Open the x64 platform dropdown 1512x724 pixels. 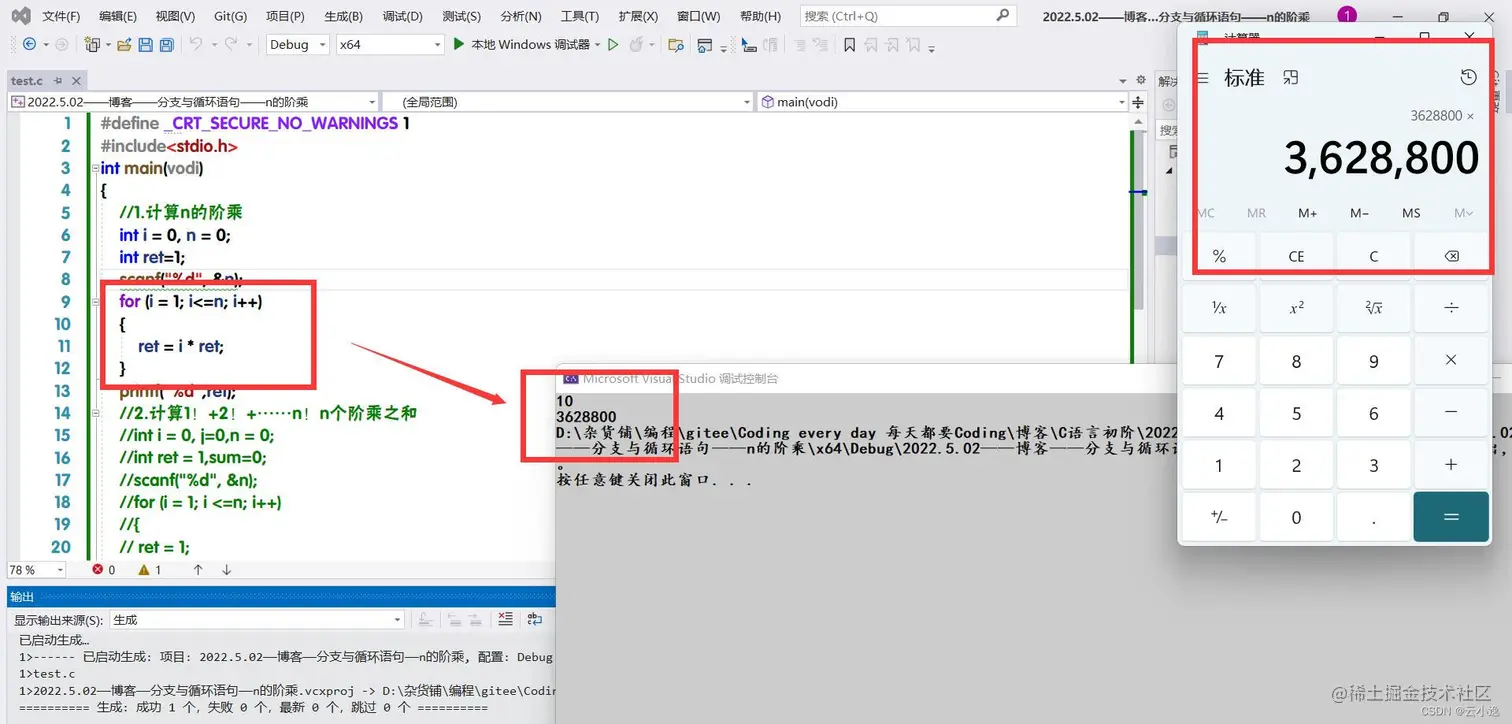tap(390, 44)
